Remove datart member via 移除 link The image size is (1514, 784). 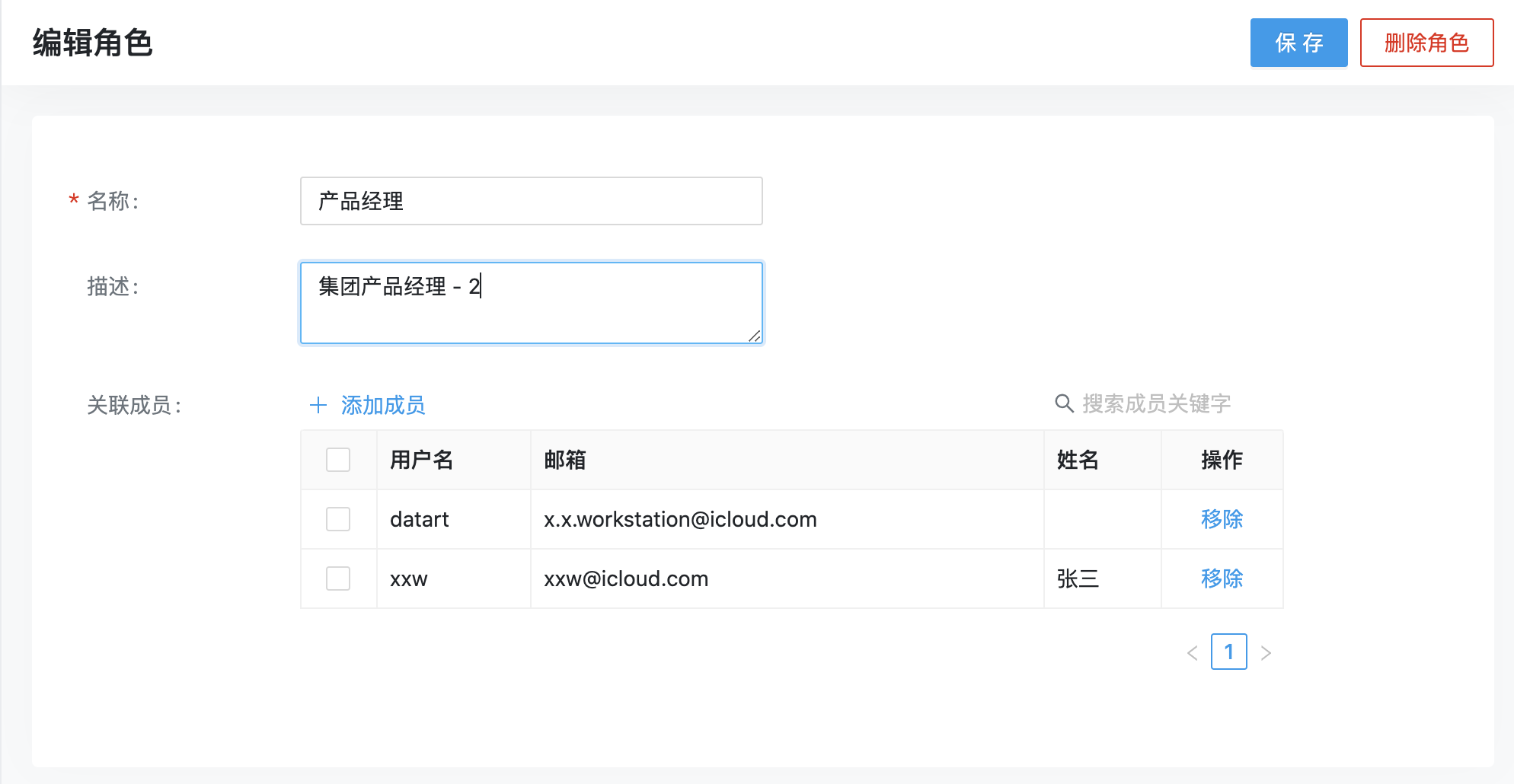coord(1222,519)
